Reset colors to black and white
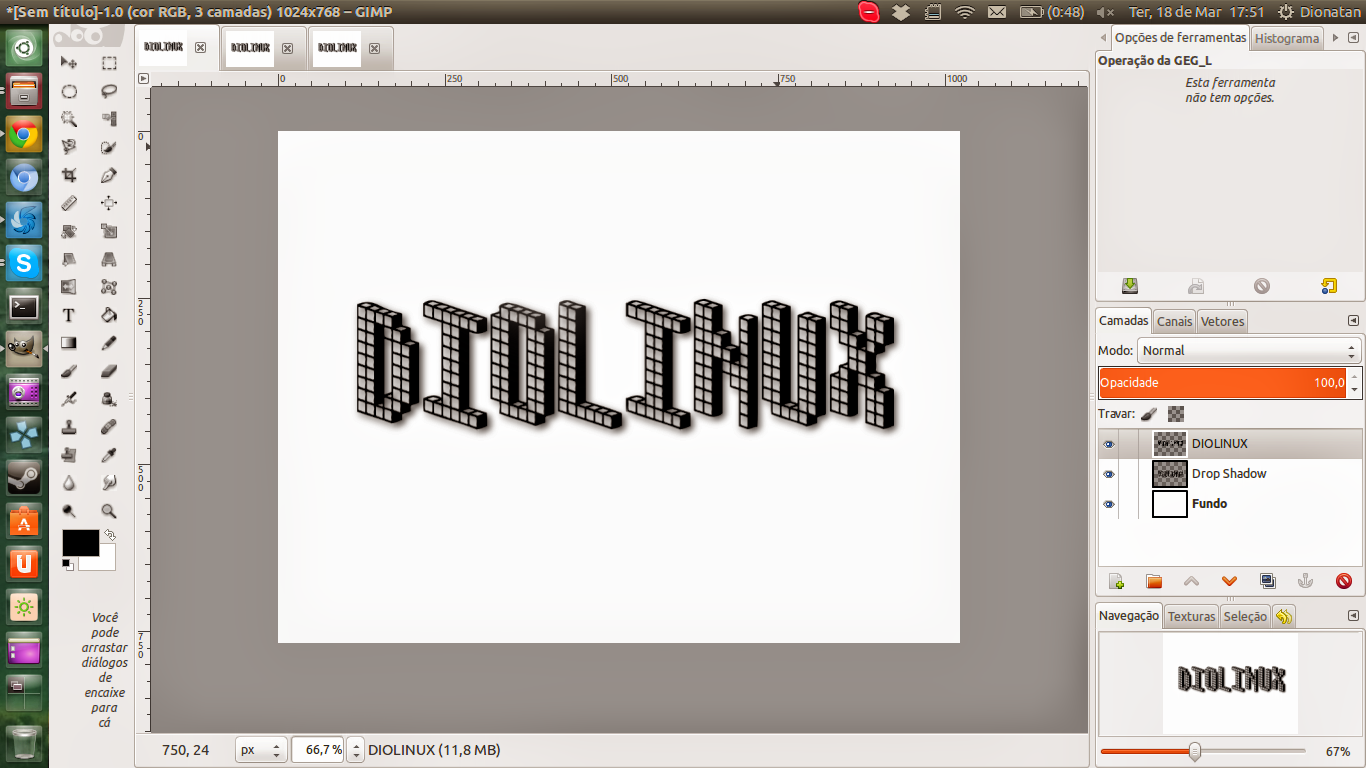Viewport: 1366px width, 768px height. point(67,564)
